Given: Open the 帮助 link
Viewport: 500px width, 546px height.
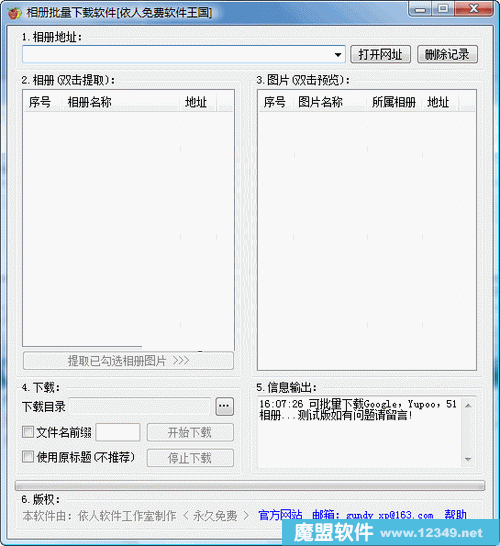Looking at the screenshot, I should (x=455, y=515).
